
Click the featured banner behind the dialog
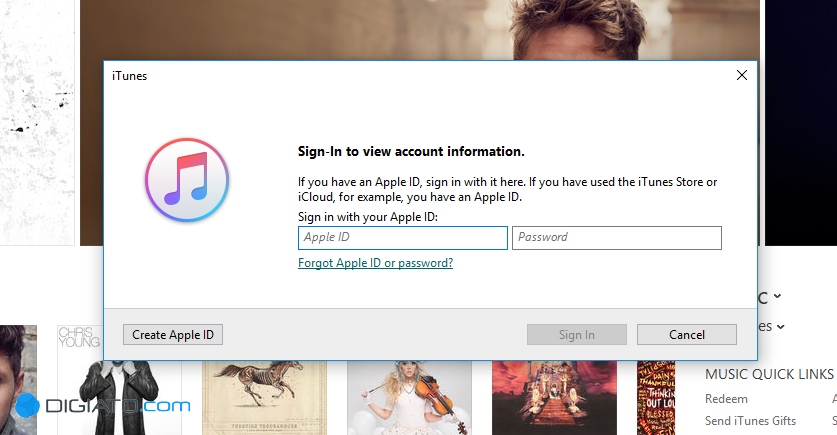pyautogui.click(x=420, y=29)
